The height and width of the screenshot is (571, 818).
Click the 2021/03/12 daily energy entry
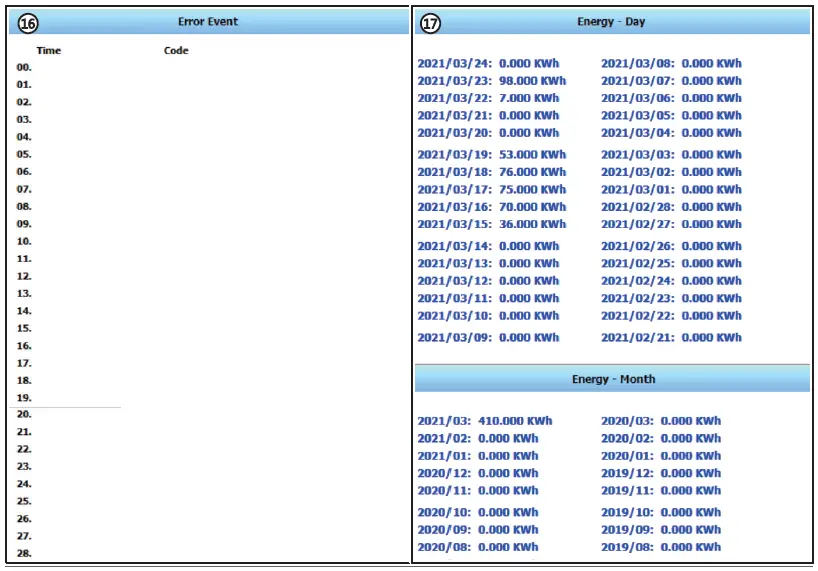(488, 281)
